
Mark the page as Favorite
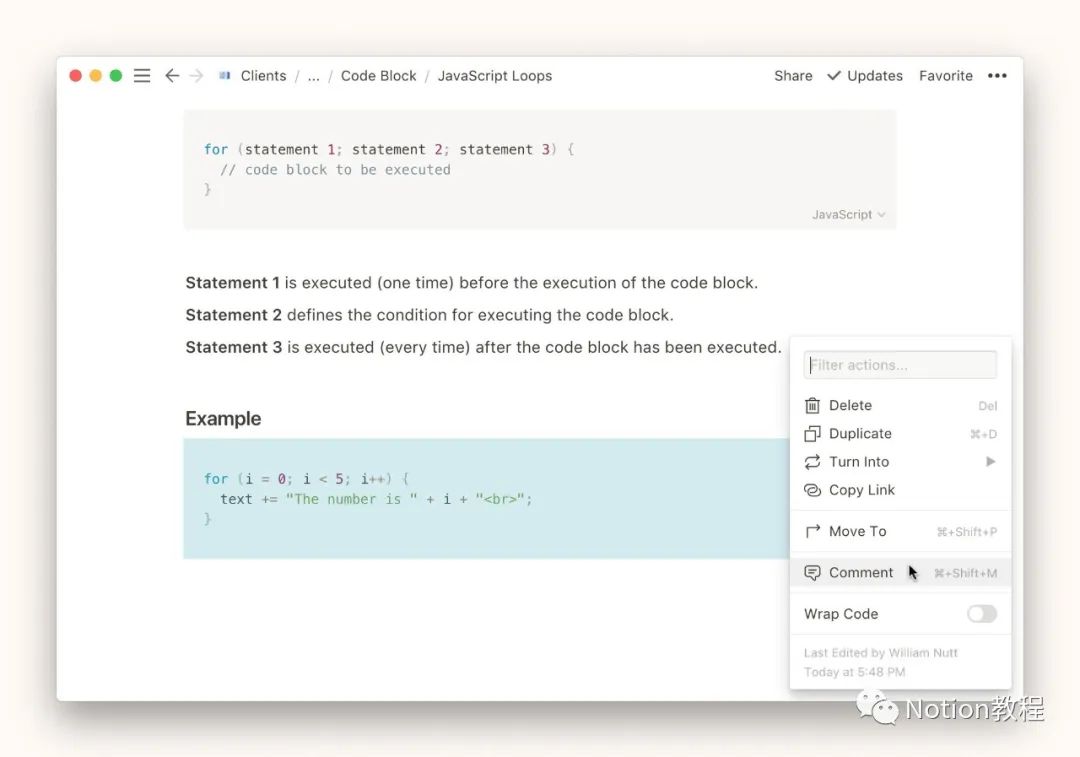(945, 76)
